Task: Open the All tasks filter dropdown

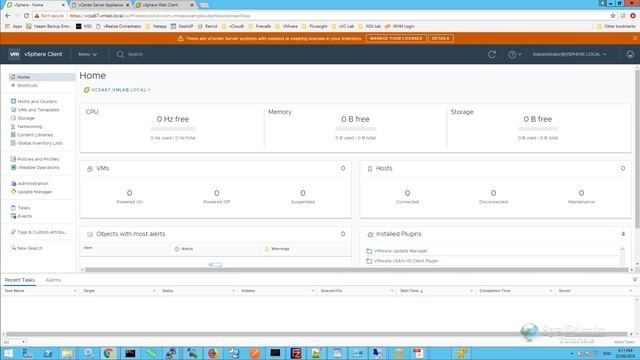Action: click(15, 342)
